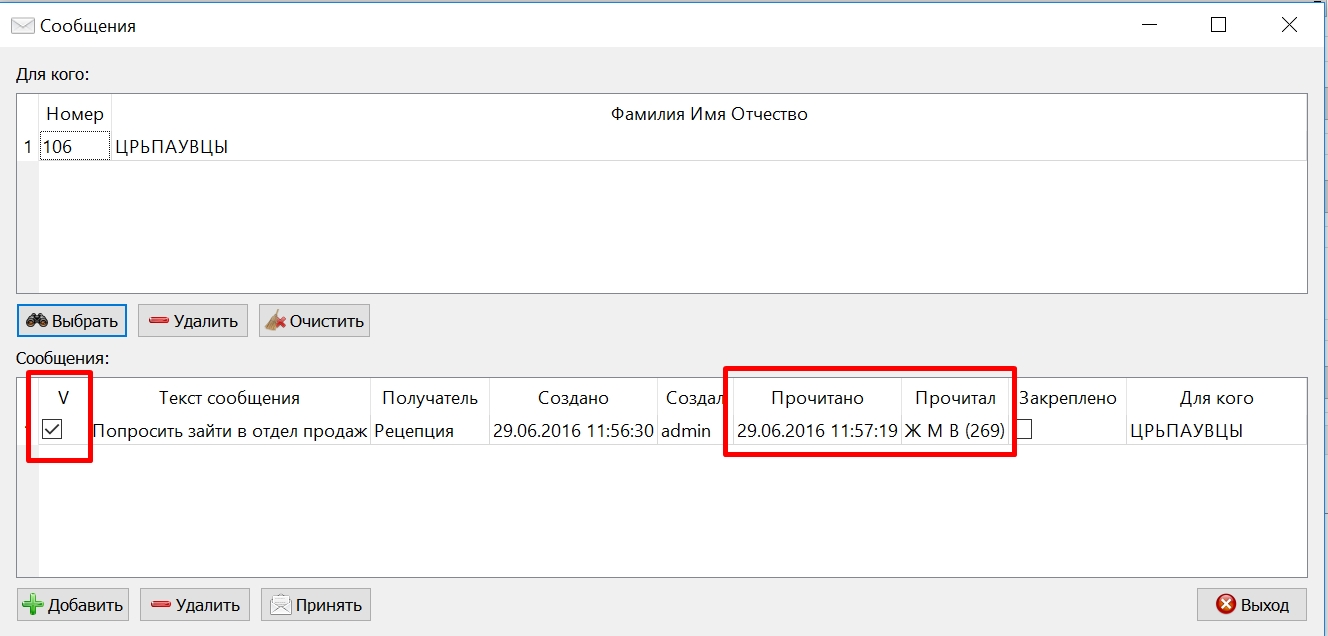Select the number cell 106
Image resolution: width=1328 pixels, height=636 pixels.
click(75, 147)
